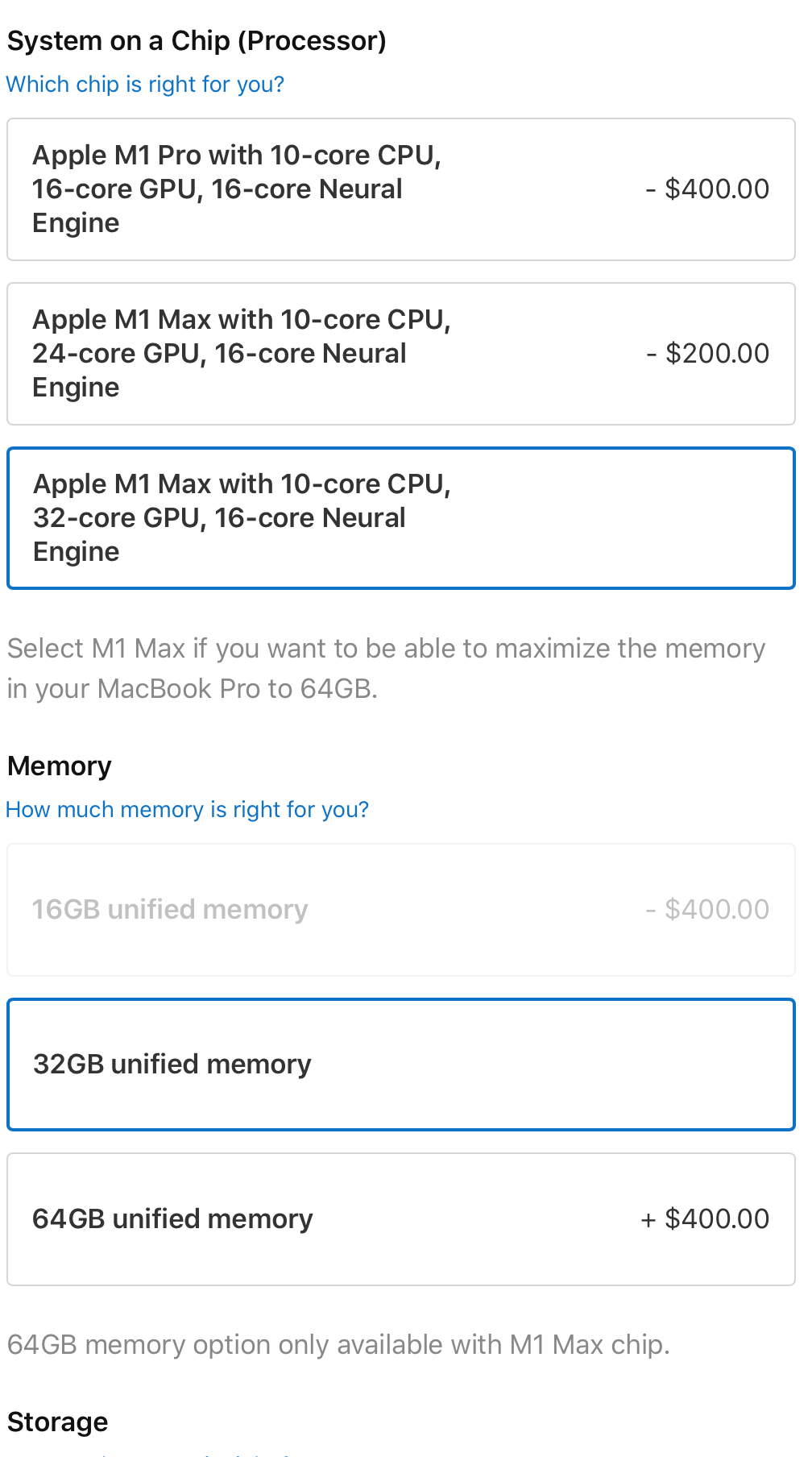812x1457 pixels.
Task: Click the '64GB memory option only available' note
Action: 338,1345
